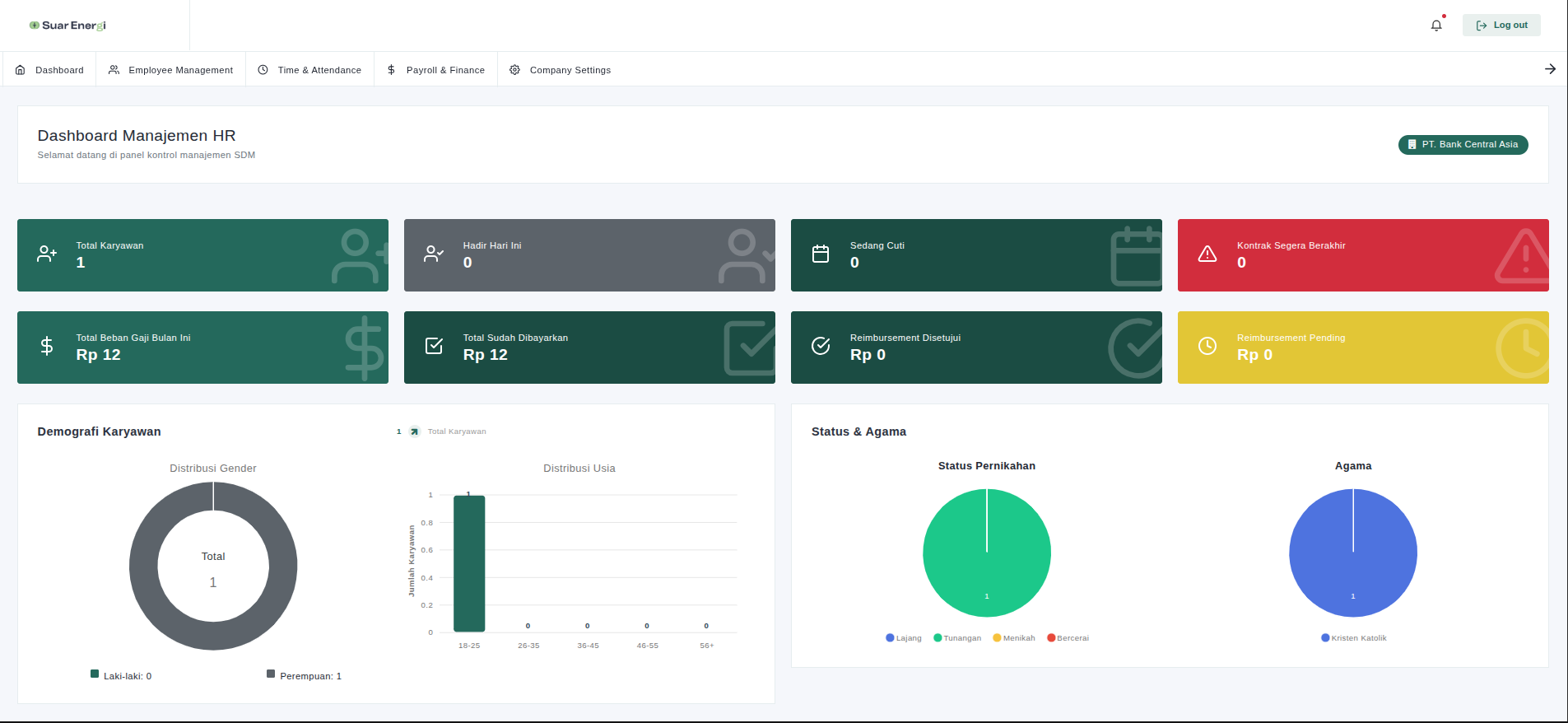The height and width of the screenshot is (723, 1568).
Task: Click warning triangle on Kontrak Segera Berakhir card
Action: tap(1207, 254)
